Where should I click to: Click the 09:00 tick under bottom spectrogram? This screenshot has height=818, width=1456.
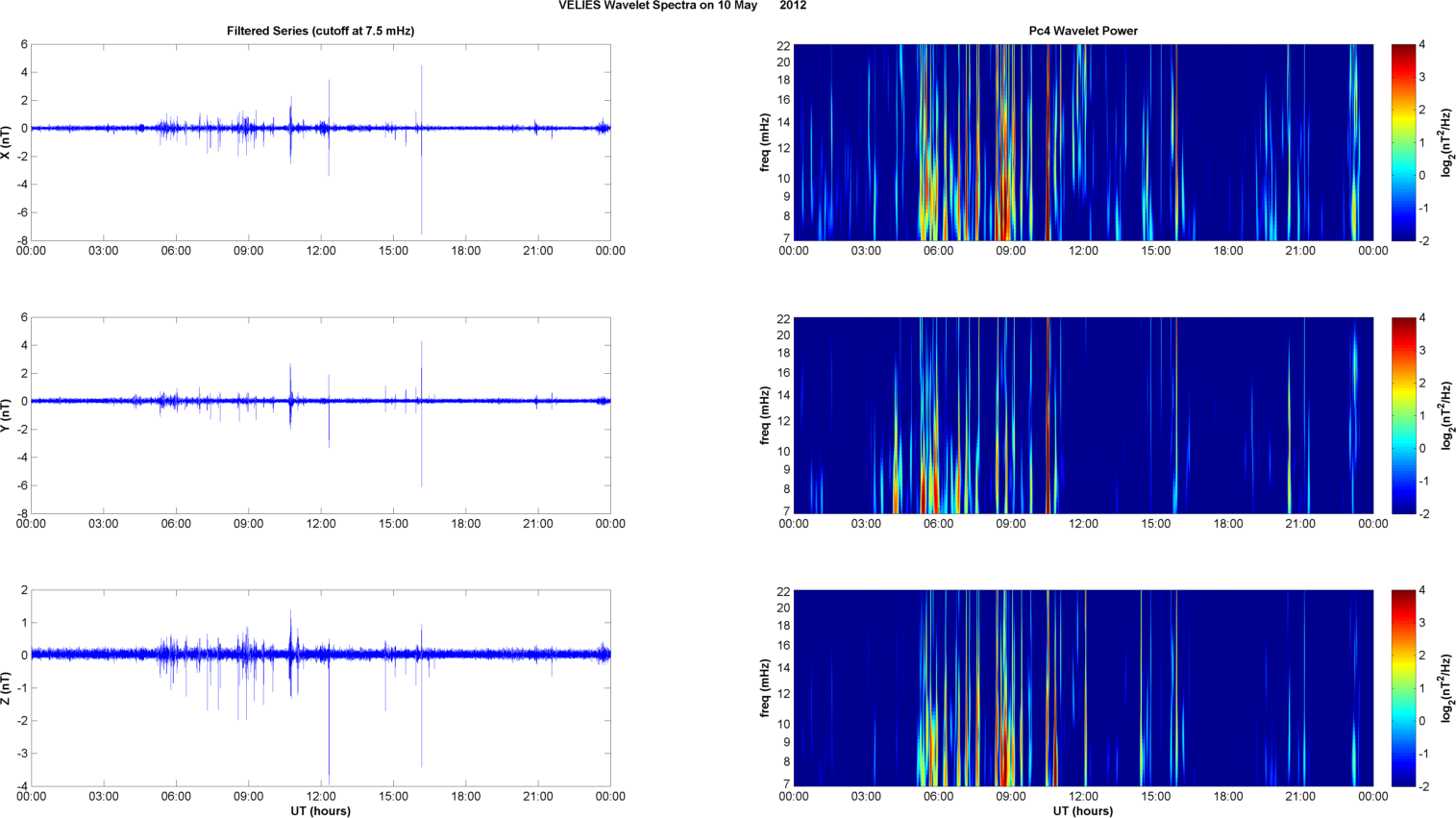pyautogui.click(x=1011, y=796)
